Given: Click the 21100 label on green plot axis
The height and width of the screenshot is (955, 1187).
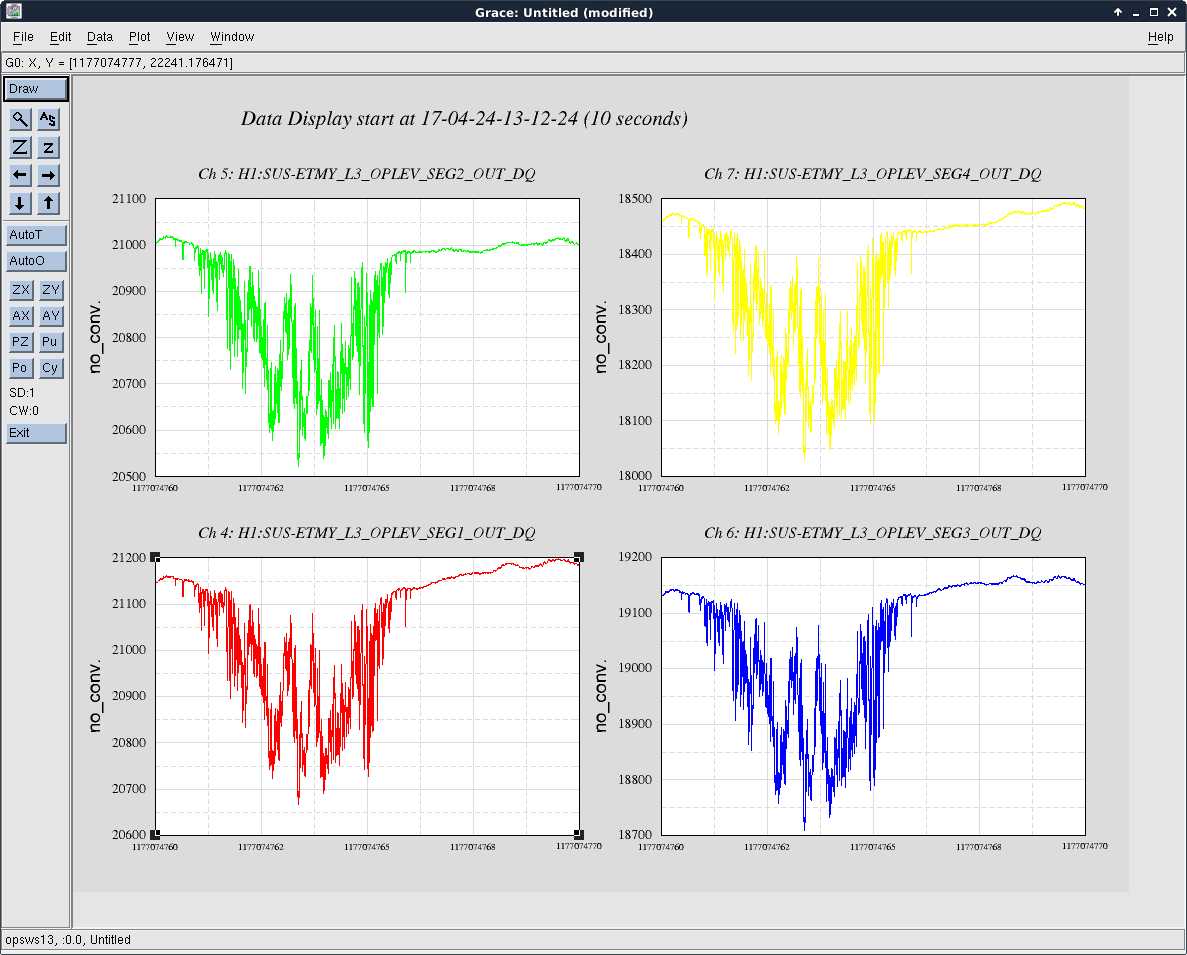Looking at the screenshot, I should pyautogui.click(x=129, y=198).
